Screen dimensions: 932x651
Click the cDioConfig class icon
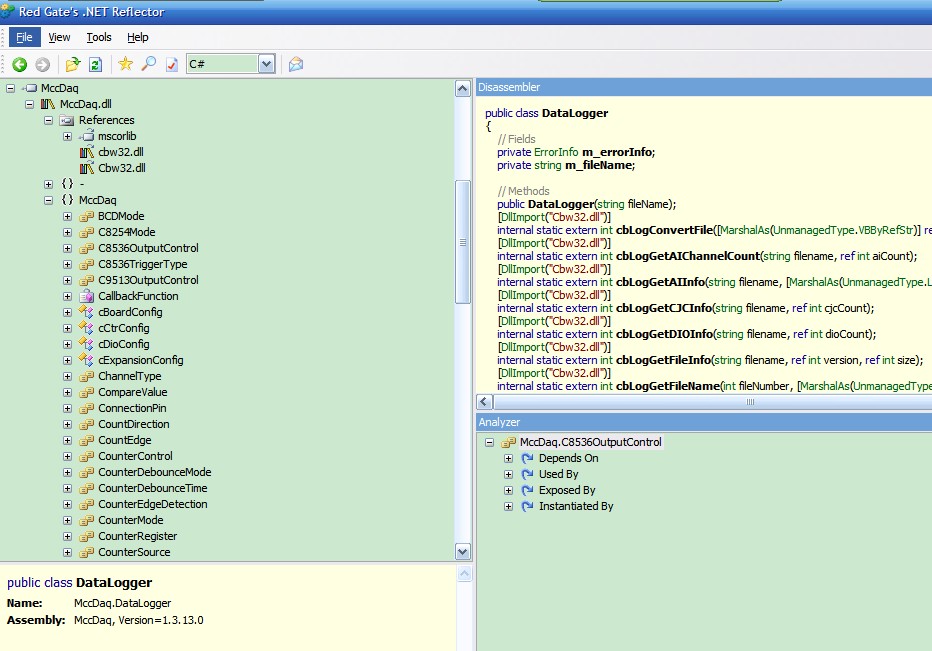pos(87,344)
